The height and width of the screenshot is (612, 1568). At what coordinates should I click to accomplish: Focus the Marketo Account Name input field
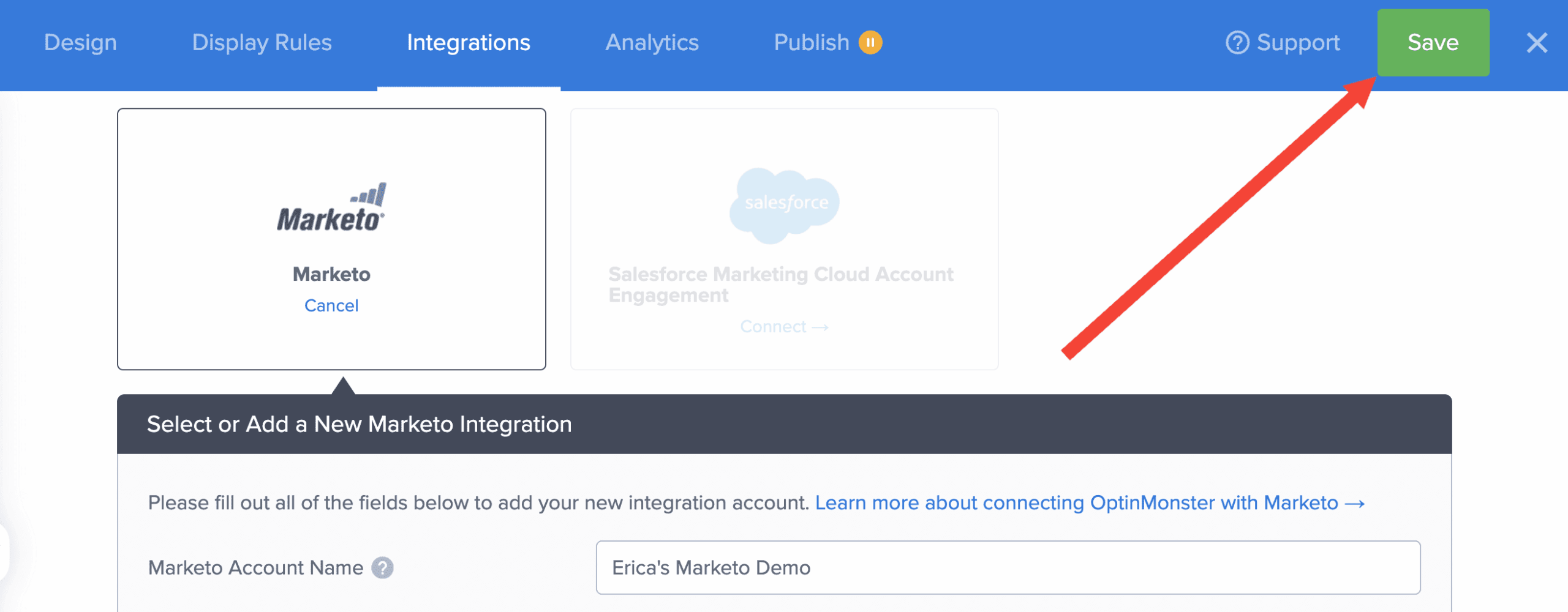click(x=1008, y=567)
